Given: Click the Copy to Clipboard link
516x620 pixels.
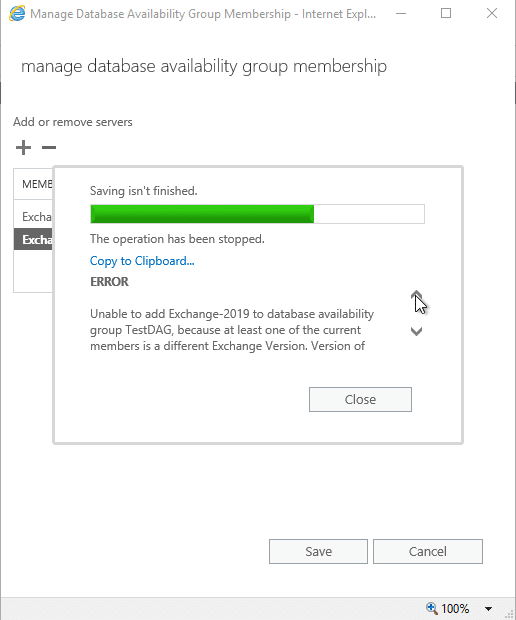Looking at the screenshot, I should tap(142, 261).
